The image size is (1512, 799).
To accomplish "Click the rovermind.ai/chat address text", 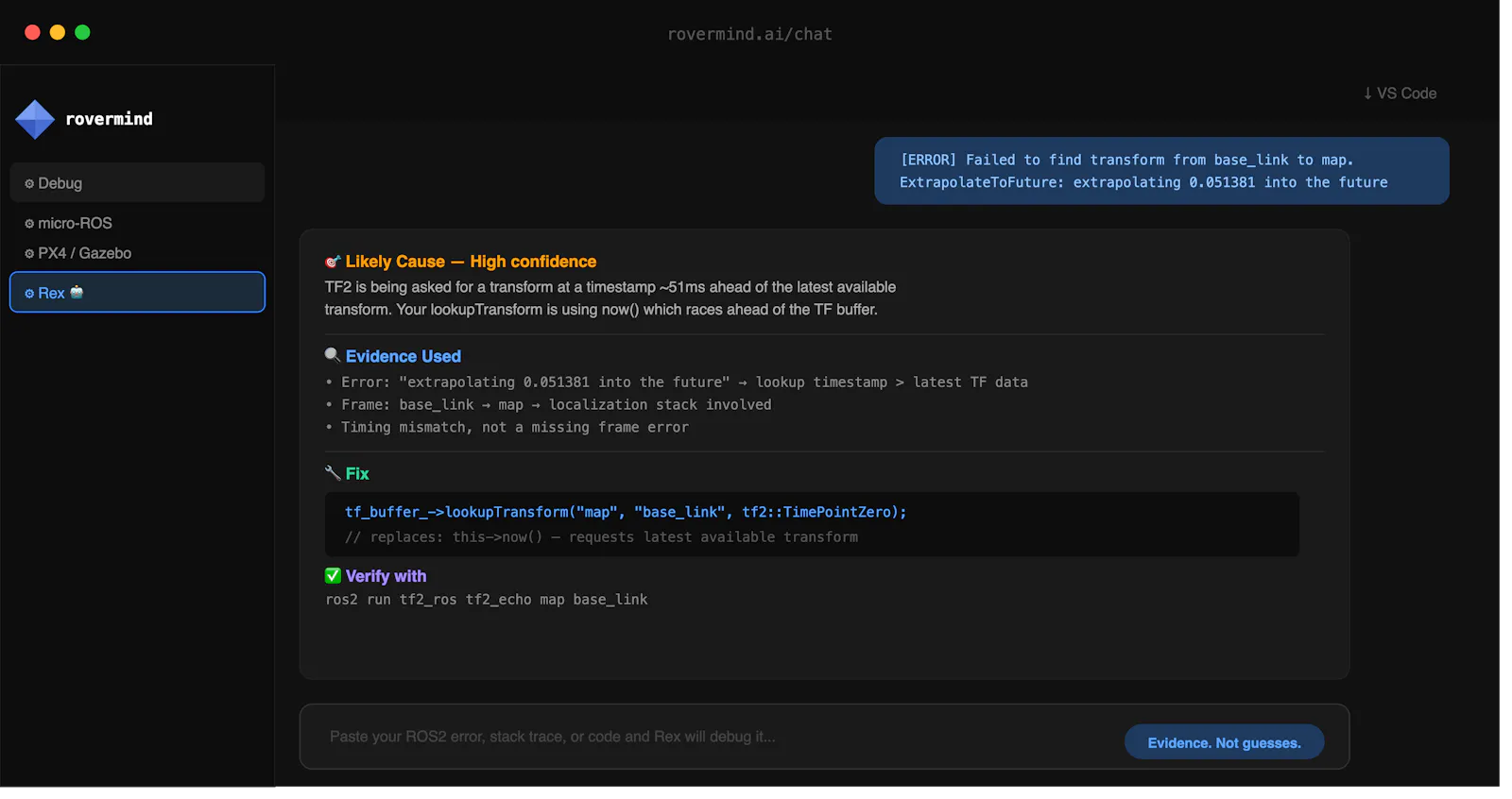I will [749, 34].
